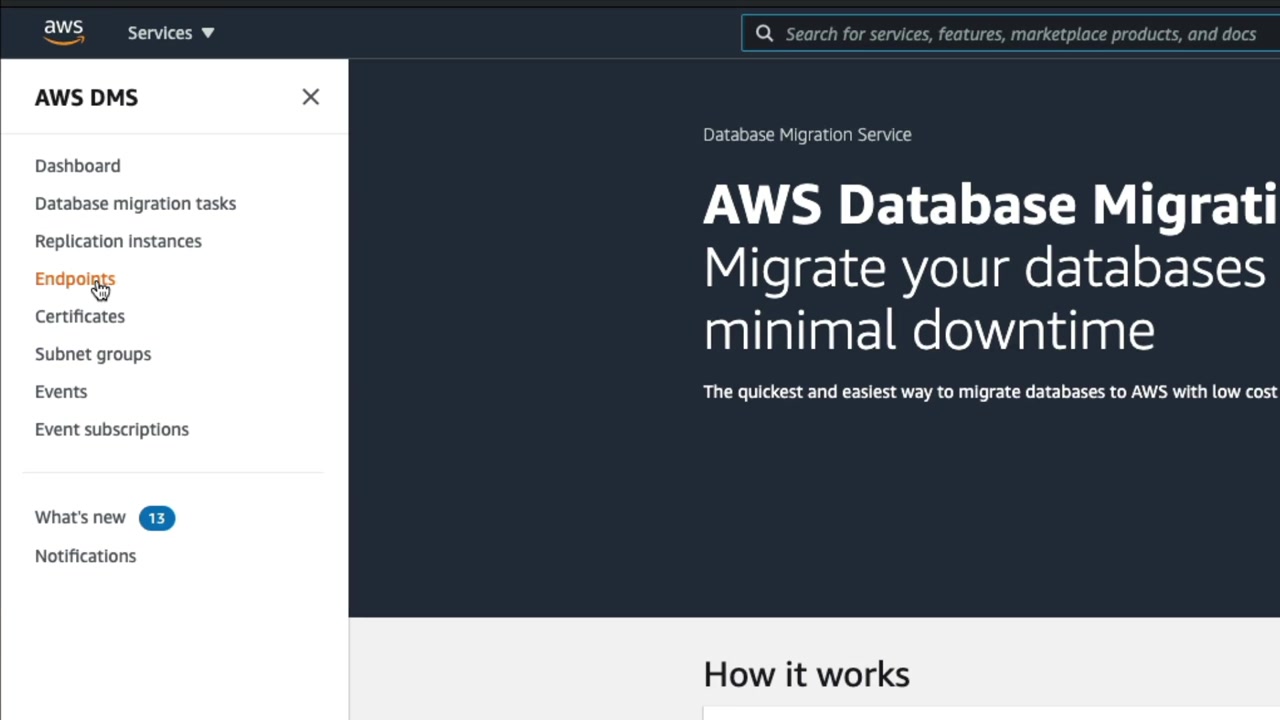The width and height of the screenshot is (1280, 720).
Task: Open Event subscriptions
Action: click(x=112, y=429)
